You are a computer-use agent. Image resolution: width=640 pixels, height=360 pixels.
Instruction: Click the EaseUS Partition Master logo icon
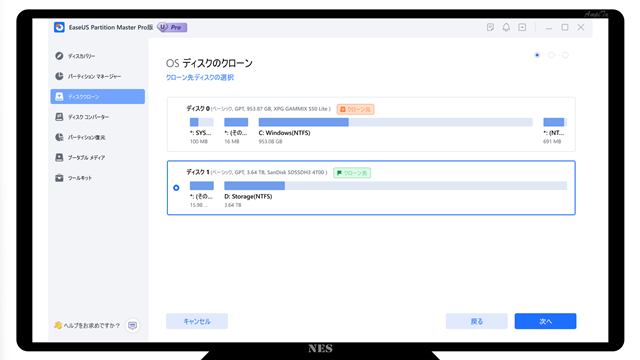(x=59, y=27)
